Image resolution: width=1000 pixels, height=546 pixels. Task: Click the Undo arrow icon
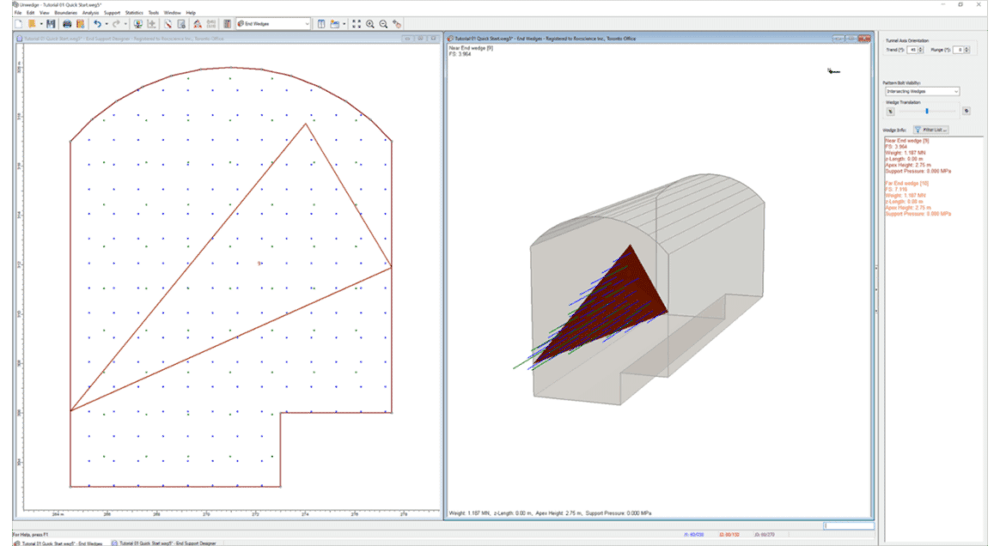tap(96, 23)
